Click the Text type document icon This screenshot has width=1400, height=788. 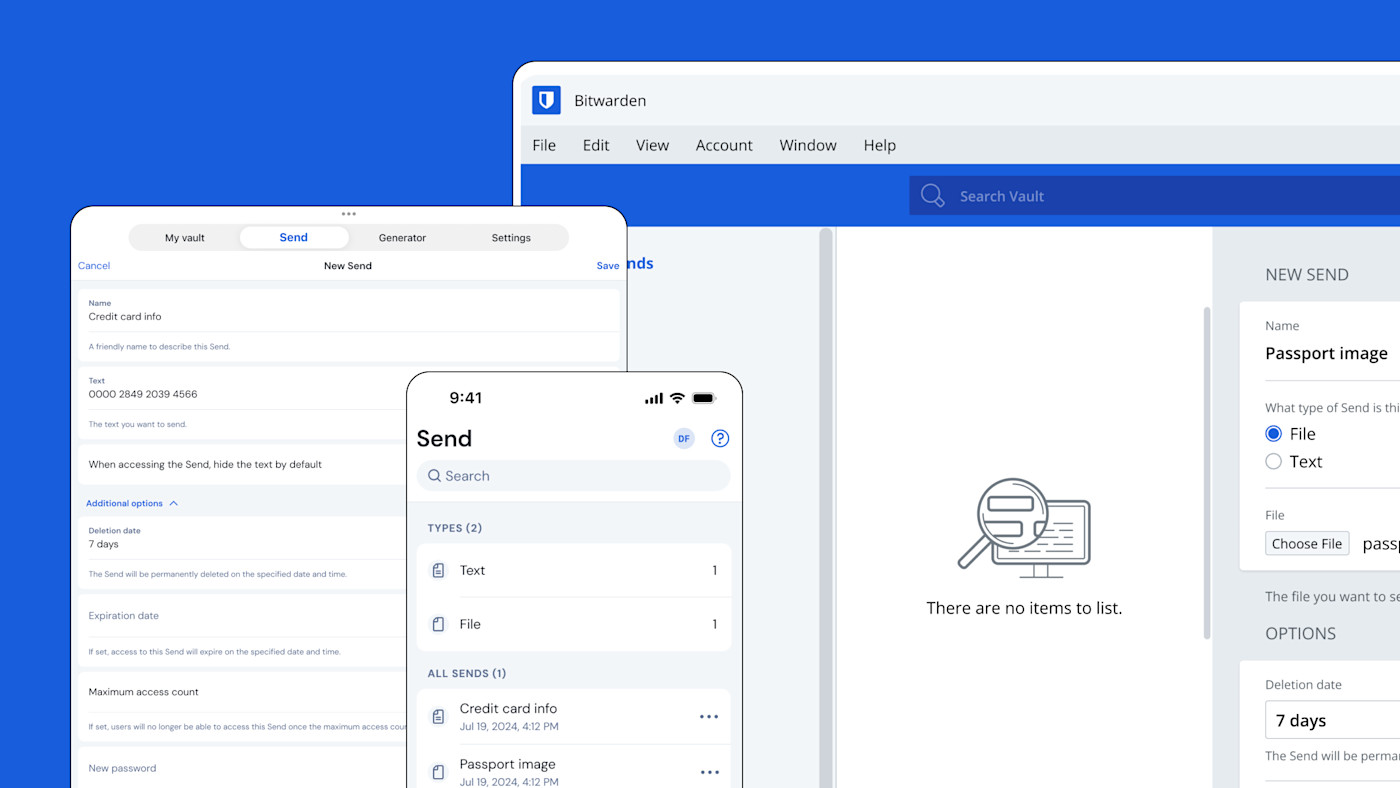pos(438,571)
